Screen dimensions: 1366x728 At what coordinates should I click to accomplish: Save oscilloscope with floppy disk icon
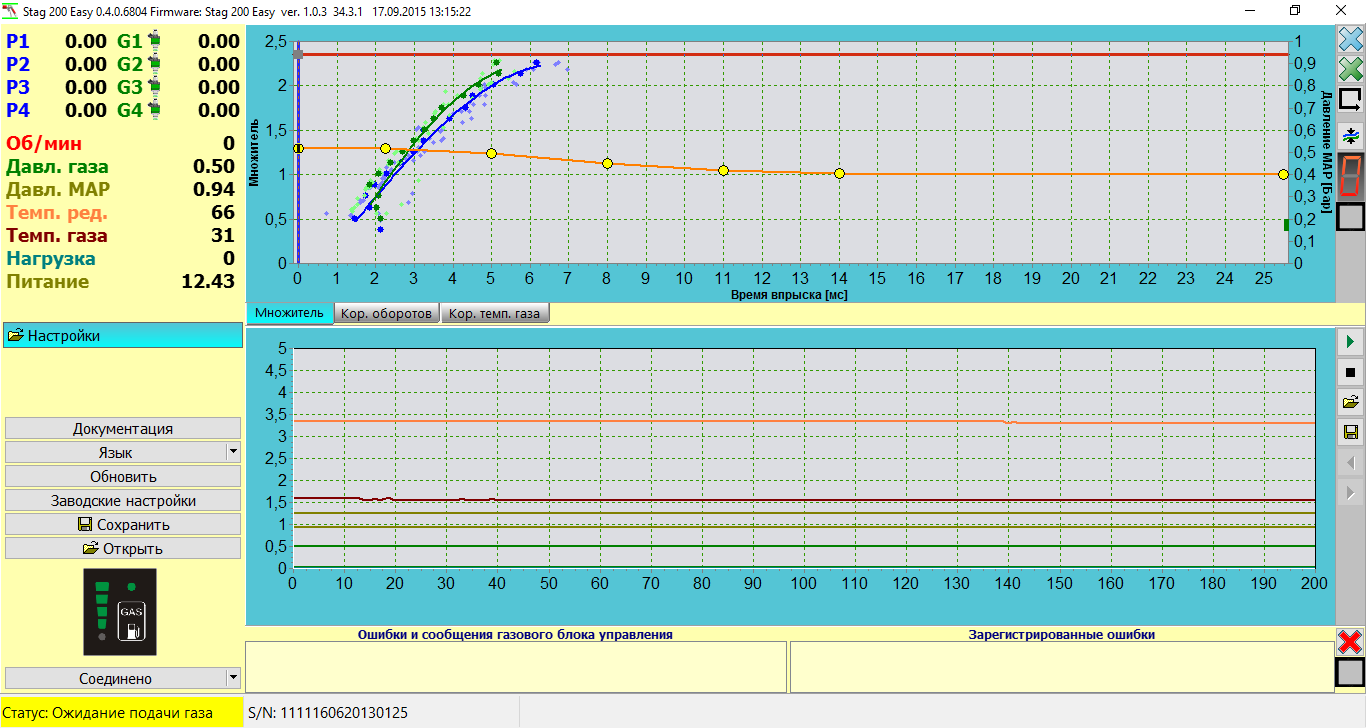[x=1350, y=432]
